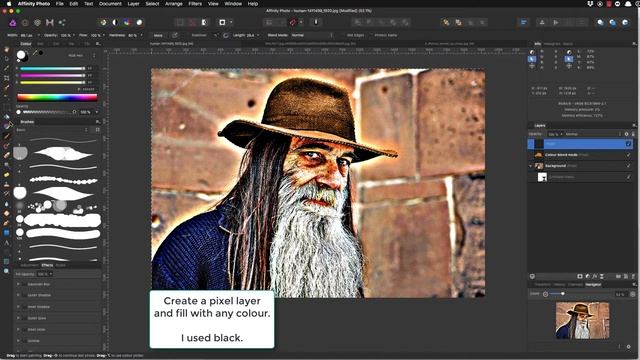Screen dimensions: 640x360
Task: Open the brush Flow dropdown
Action: [104, 35]
